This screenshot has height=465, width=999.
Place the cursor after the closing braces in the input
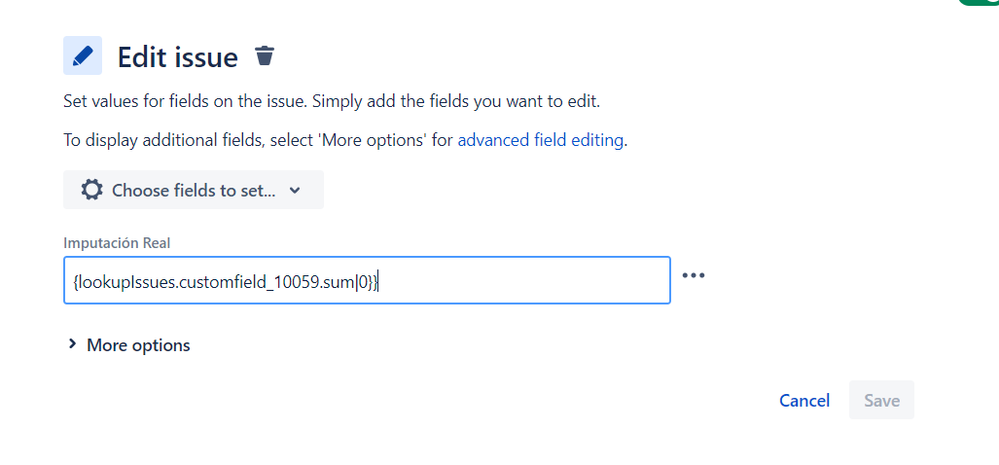click(379, 282)
